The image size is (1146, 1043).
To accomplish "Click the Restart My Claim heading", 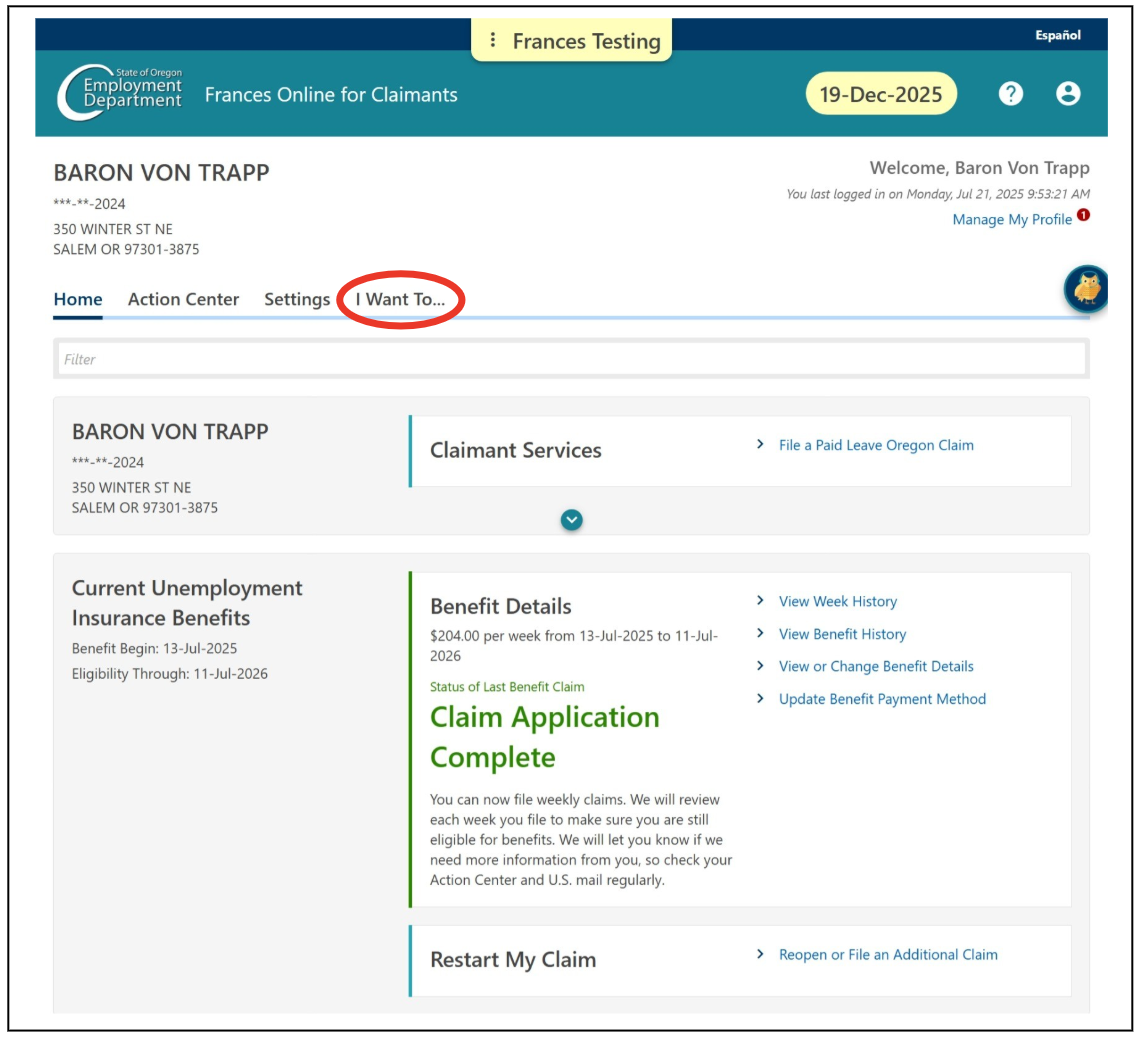I will [513, 960].
